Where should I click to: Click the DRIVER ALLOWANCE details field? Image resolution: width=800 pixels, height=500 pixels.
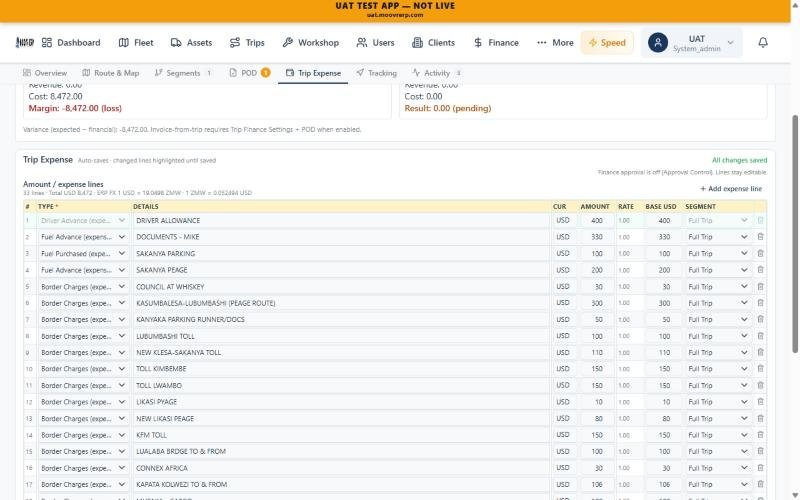pos(341,220)
